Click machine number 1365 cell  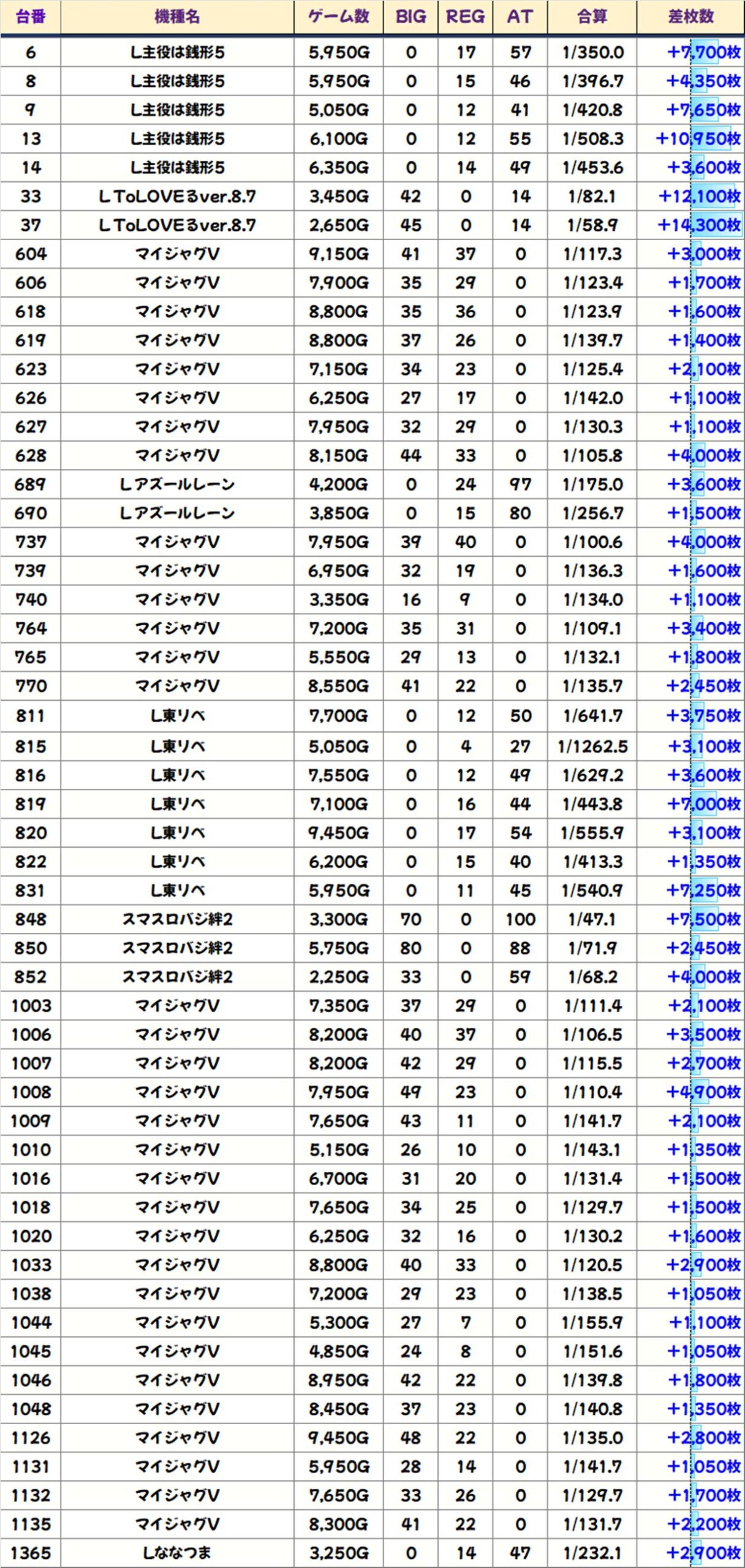[30, 1553]
